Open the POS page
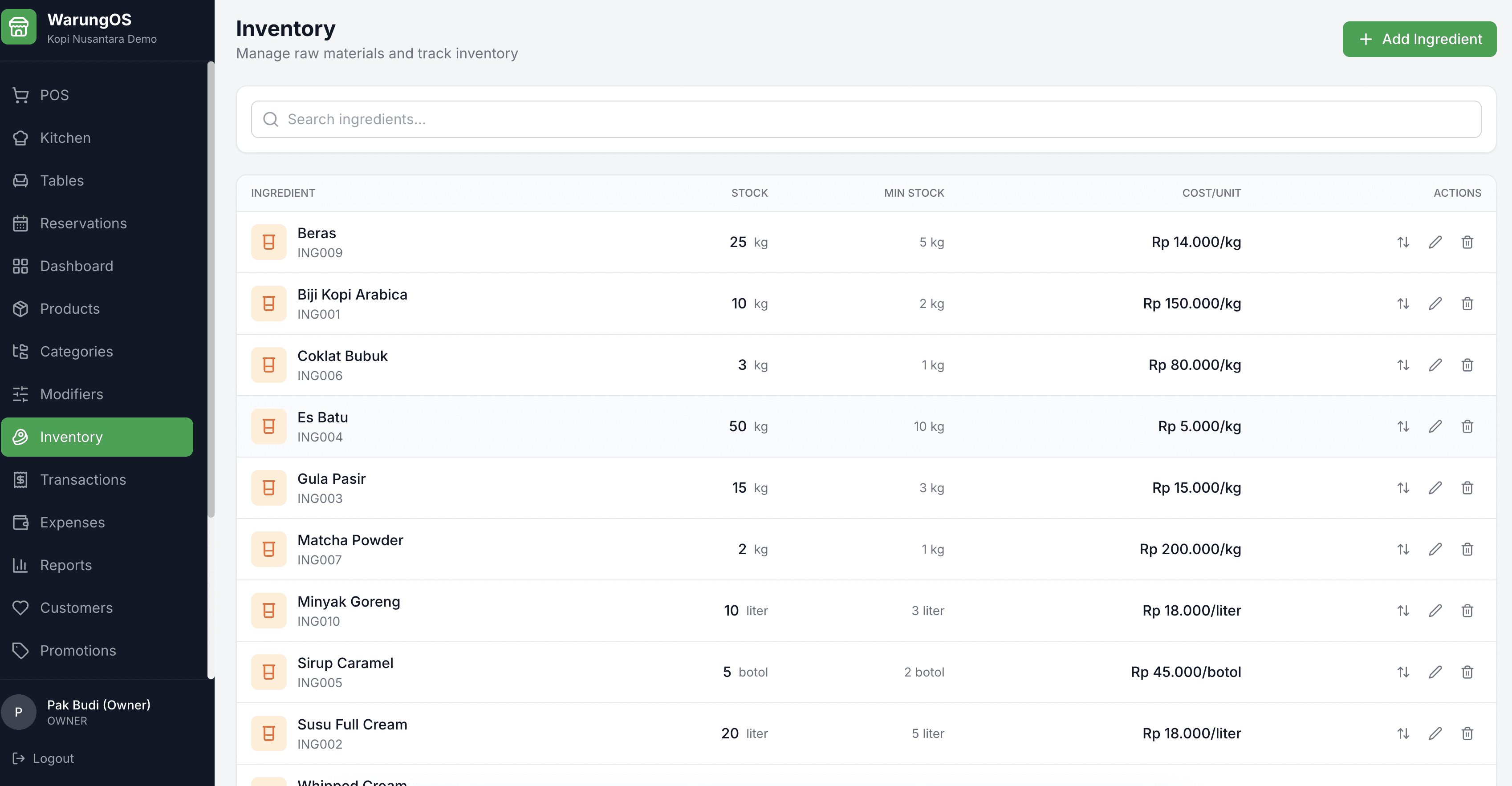Viewport: 1512px width, 786px height. (54, 95)
